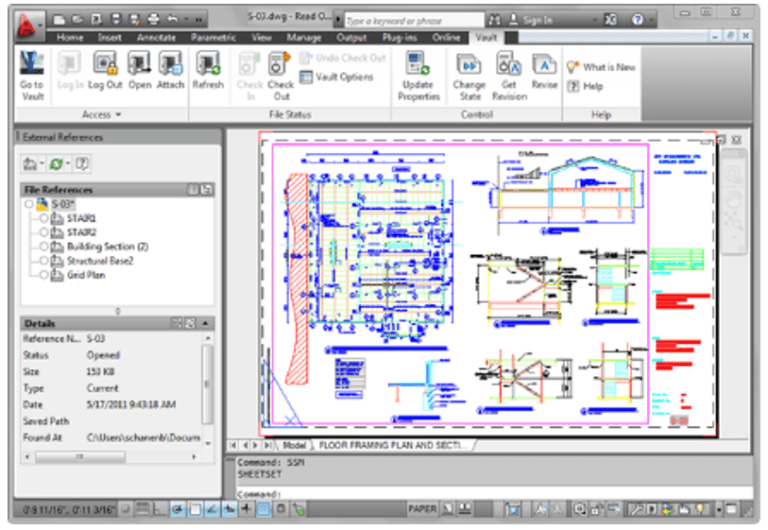Click the Undo arrow in quick access toolbar
The width and height of the screenshot is (768, 530).
tap(172, 20)
